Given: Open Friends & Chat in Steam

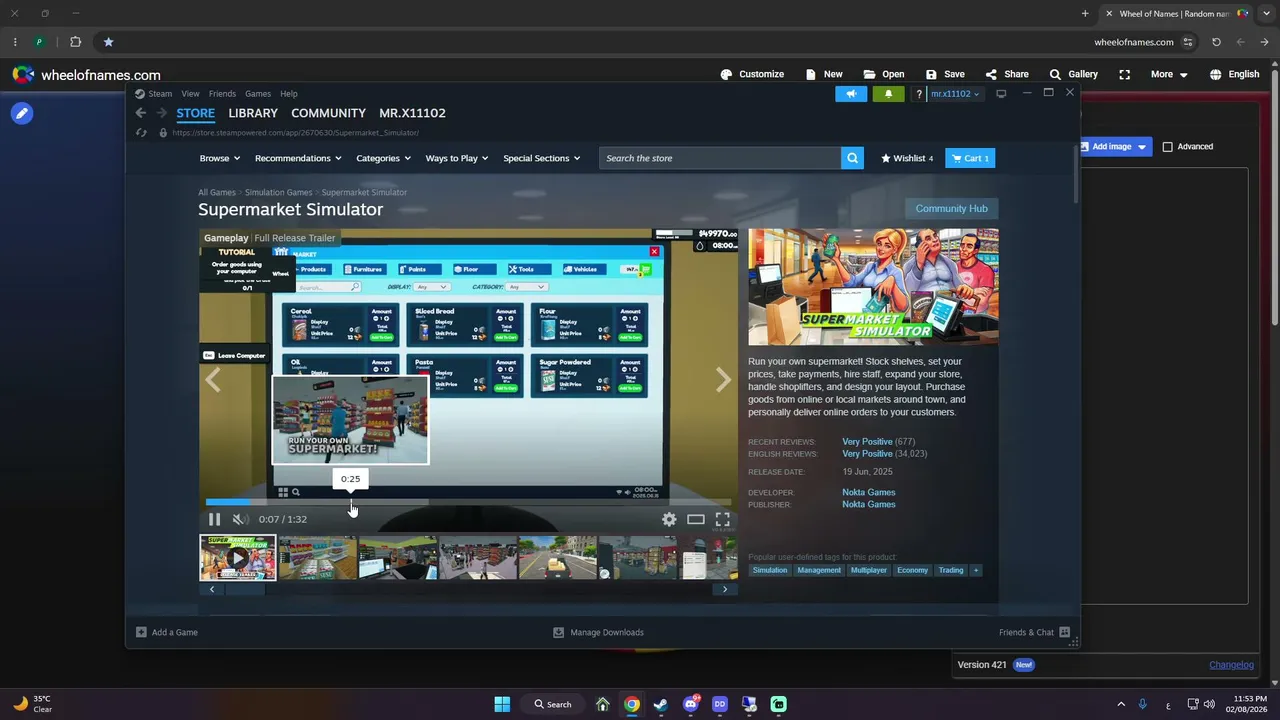Looking at the screenshot, I should [1034, 632].
